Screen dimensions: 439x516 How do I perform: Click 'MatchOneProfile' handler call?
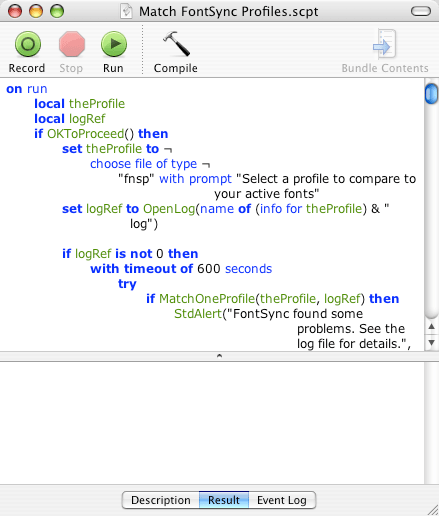(x=207, y=299)
